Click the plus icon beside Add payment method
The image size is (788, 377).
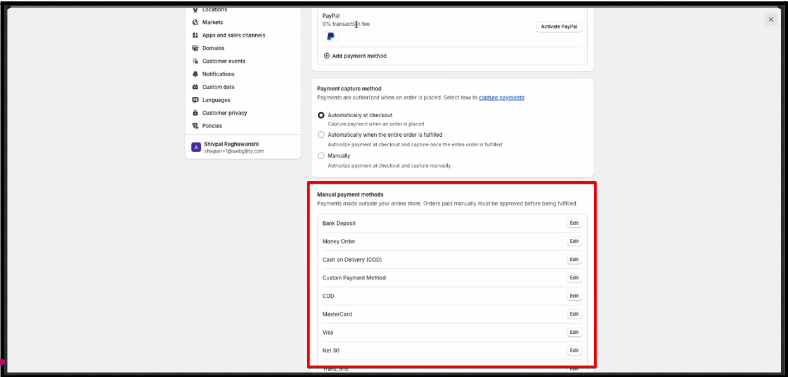327,56
